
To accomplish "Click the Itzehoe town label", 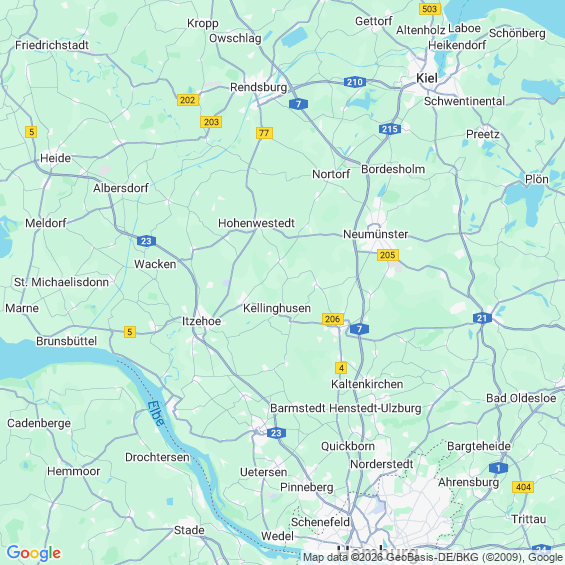I will 201,321.
